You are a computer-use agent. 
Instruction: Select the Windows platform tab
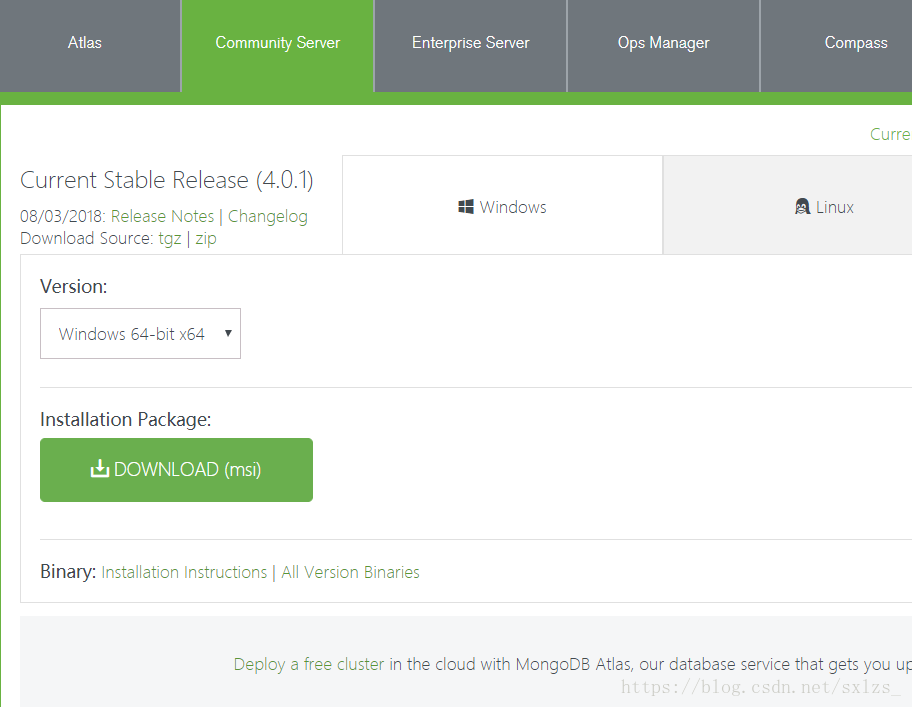point(503,205)
